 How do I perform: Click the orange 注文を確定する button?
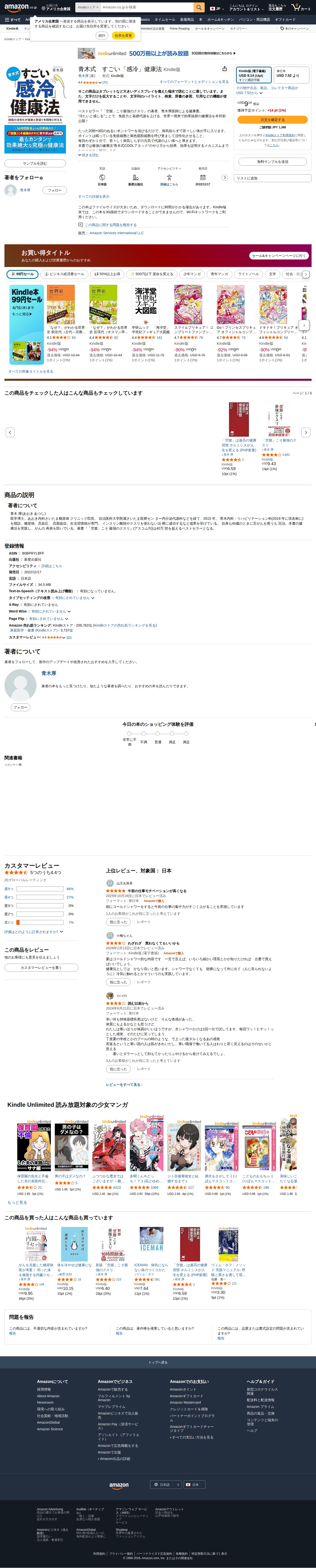[273, 120]
